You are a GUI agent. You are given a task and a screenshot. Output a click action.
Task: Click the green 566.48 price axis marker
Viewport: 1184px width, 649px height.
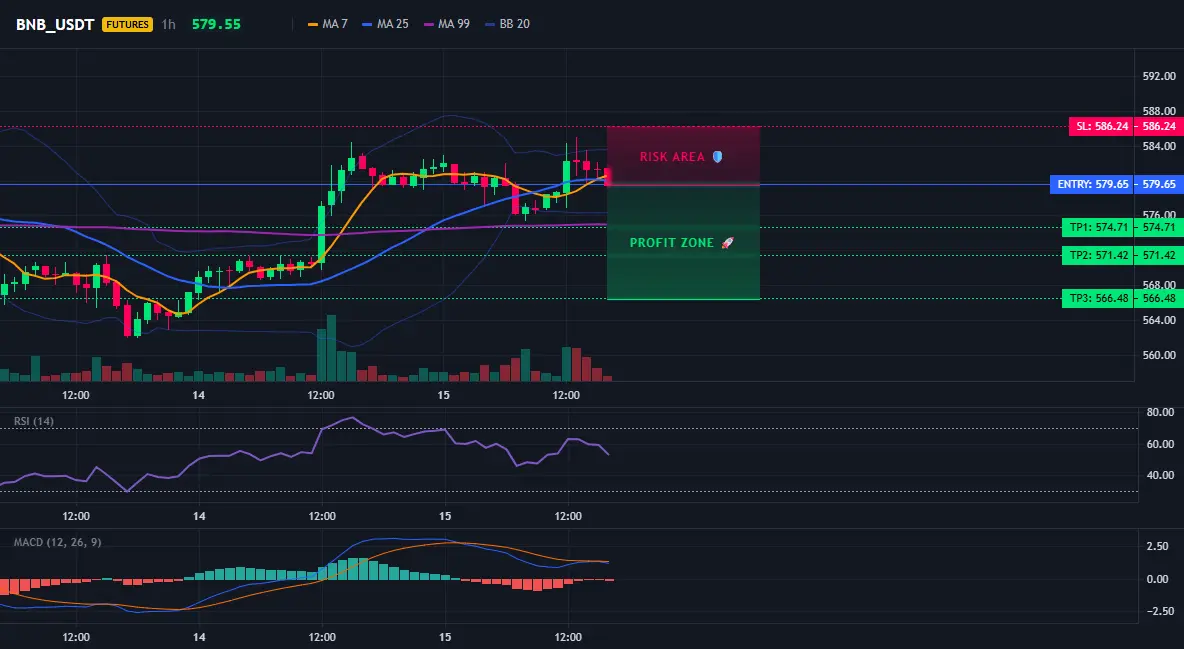pos(1159,298)
